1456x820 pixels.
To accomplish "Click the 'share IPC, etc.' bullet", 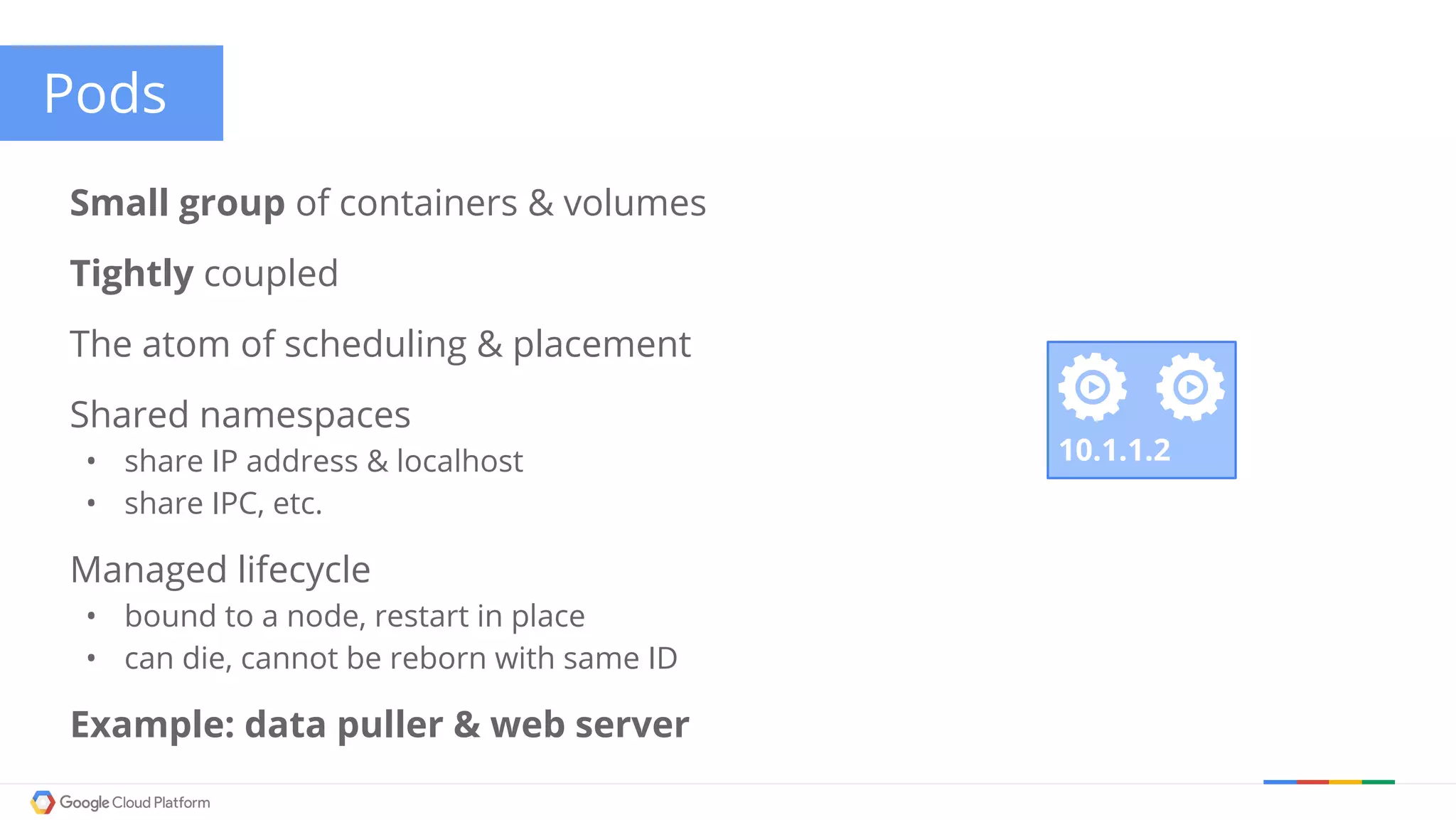I will [x=223, y=504].
